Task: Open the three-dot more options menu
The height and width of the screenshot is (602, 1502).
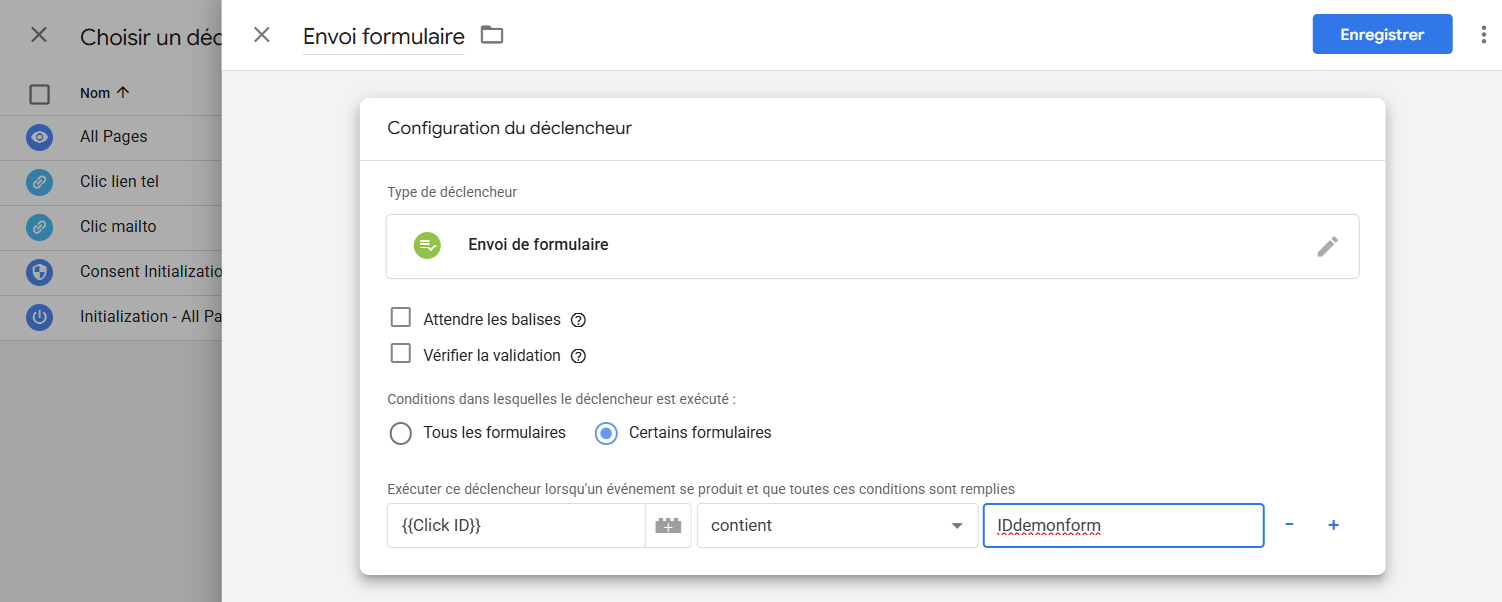Action: 1483,35
